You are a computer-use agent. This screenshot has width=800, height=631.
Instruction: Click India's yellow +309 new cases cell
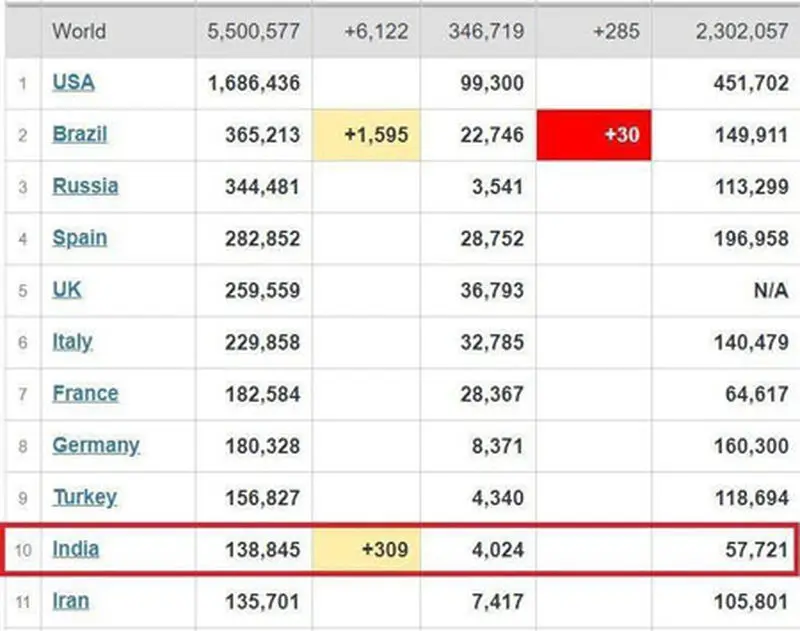(366, 549)
